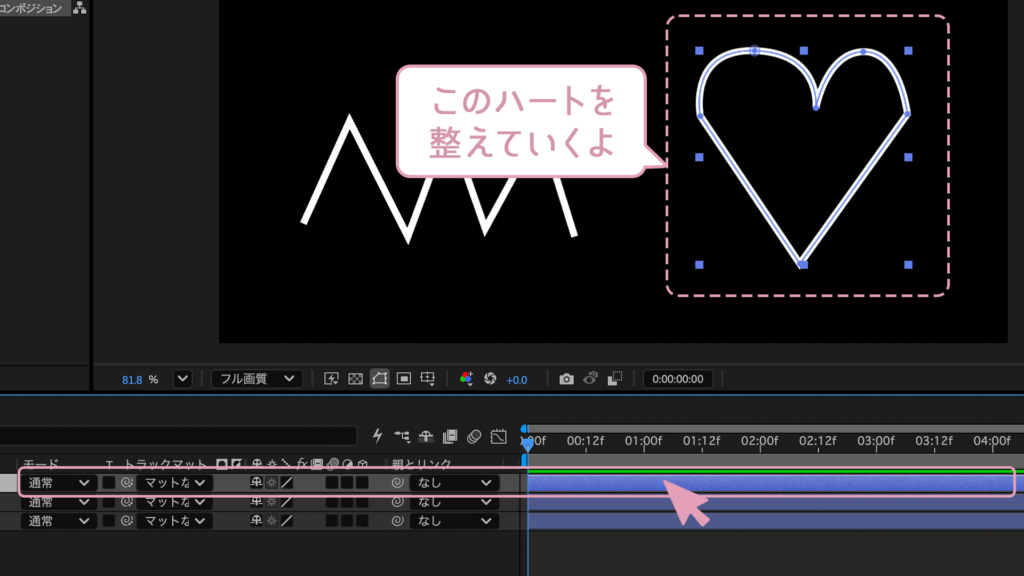This screenshot has height=576, width=1024.
Task: Click the +0.0 exposure value
Action: coord(517,379)
